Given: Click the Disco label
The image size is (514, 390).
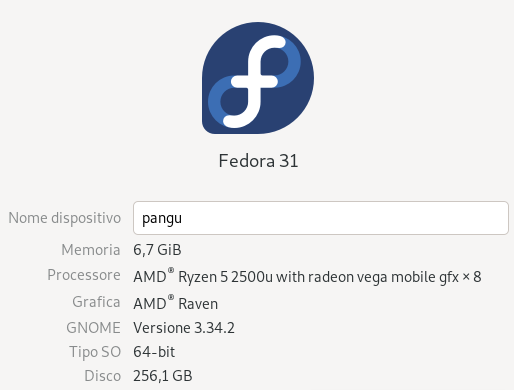Looking at the screenshot, I should click(102, 376).
